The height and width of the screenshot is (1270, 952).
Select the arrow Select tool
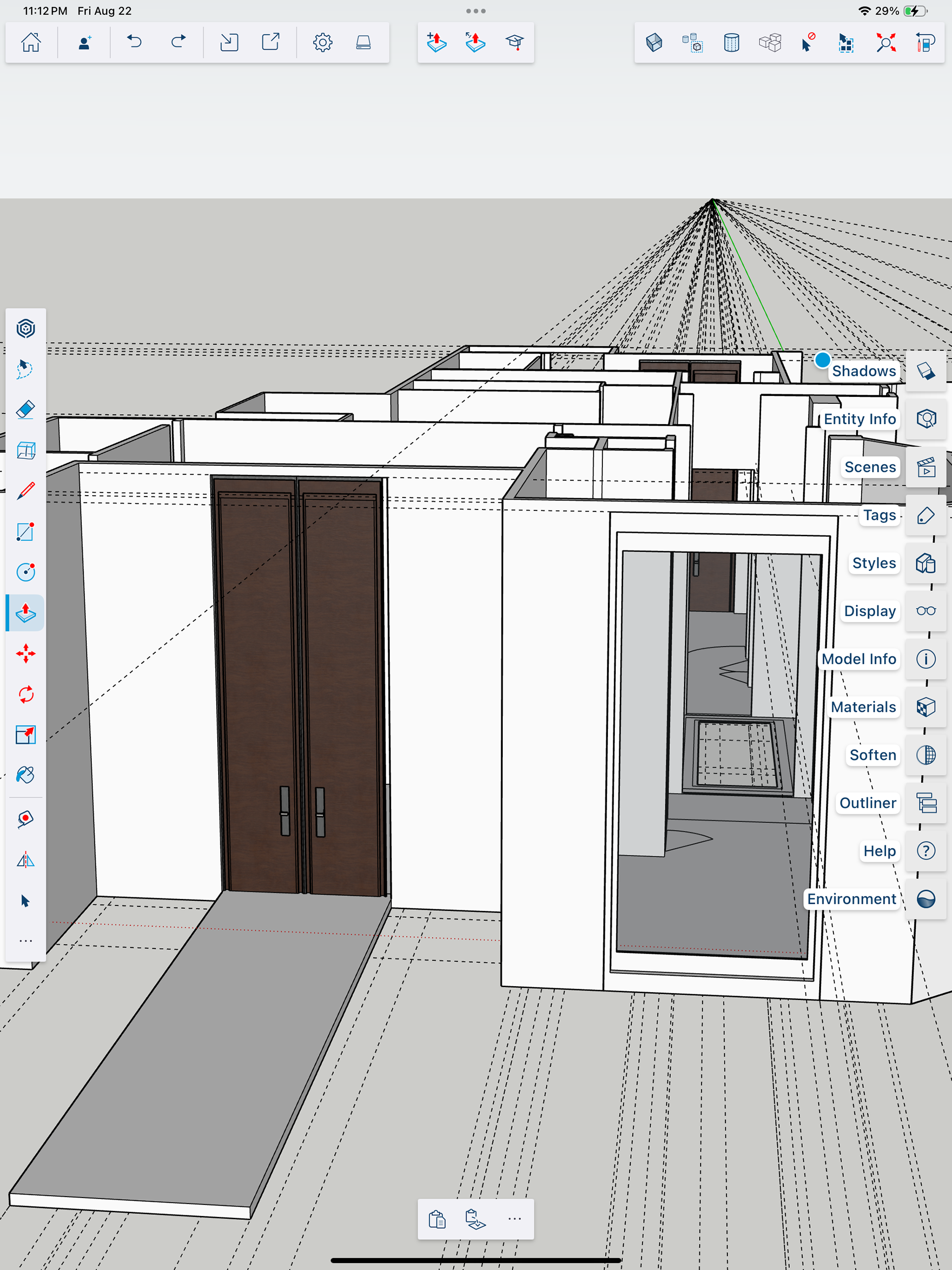(25, 901)
